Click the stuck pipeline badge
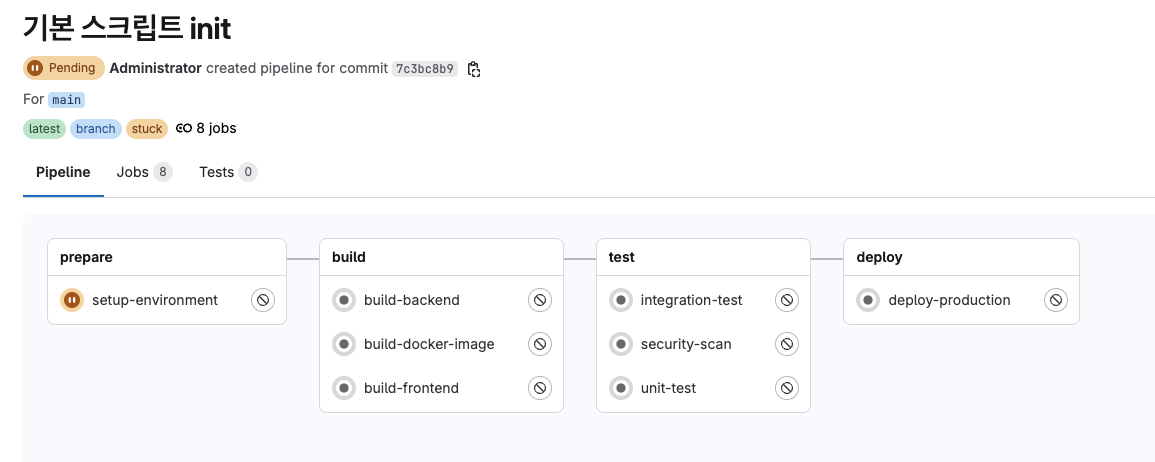This screenshot has height=462, width=1155. click(x=147, y=128)
